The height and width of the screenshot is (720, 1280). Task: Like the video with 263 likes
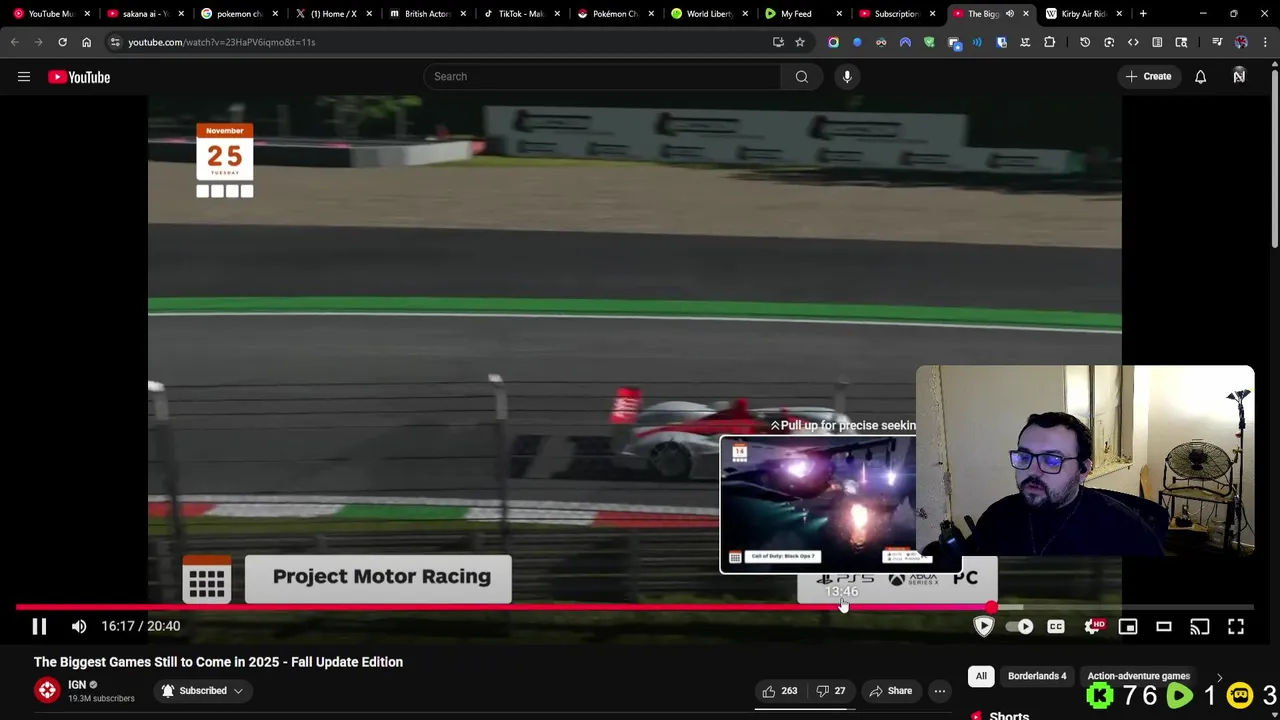pos(779,691)
